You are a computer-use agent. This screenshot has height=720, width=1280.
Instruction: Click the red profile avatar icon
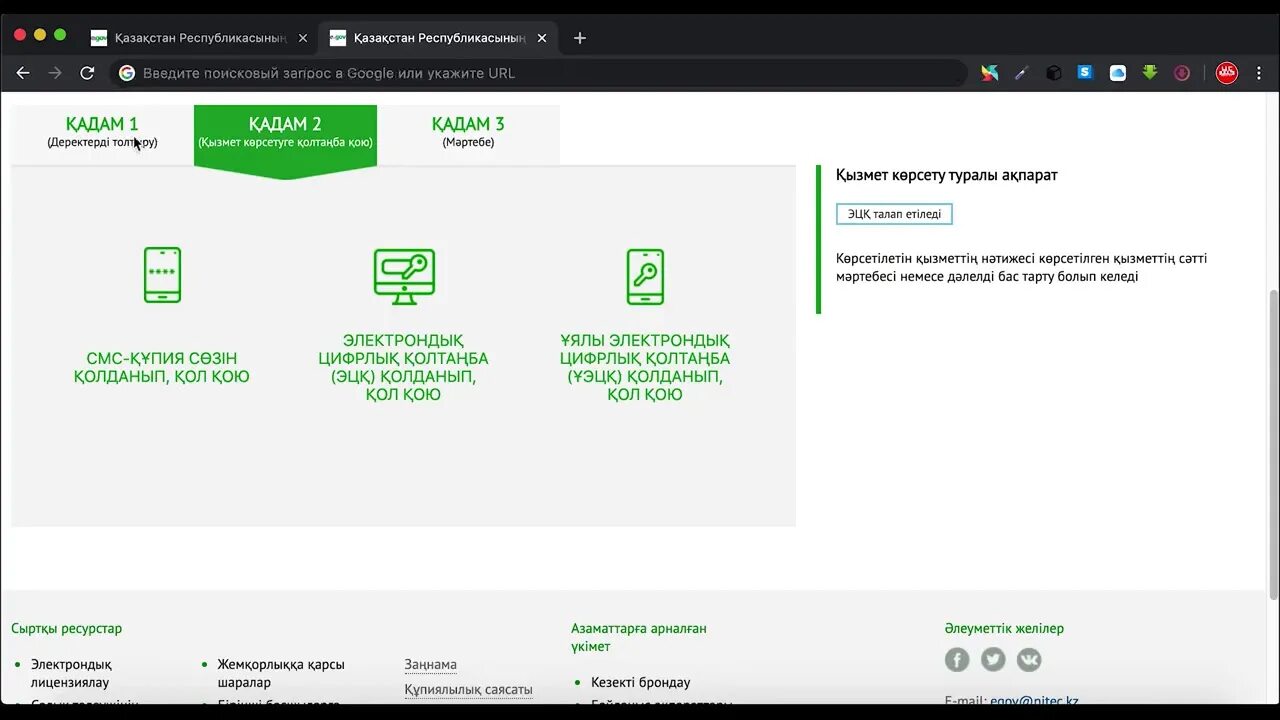coord(1227,73)
